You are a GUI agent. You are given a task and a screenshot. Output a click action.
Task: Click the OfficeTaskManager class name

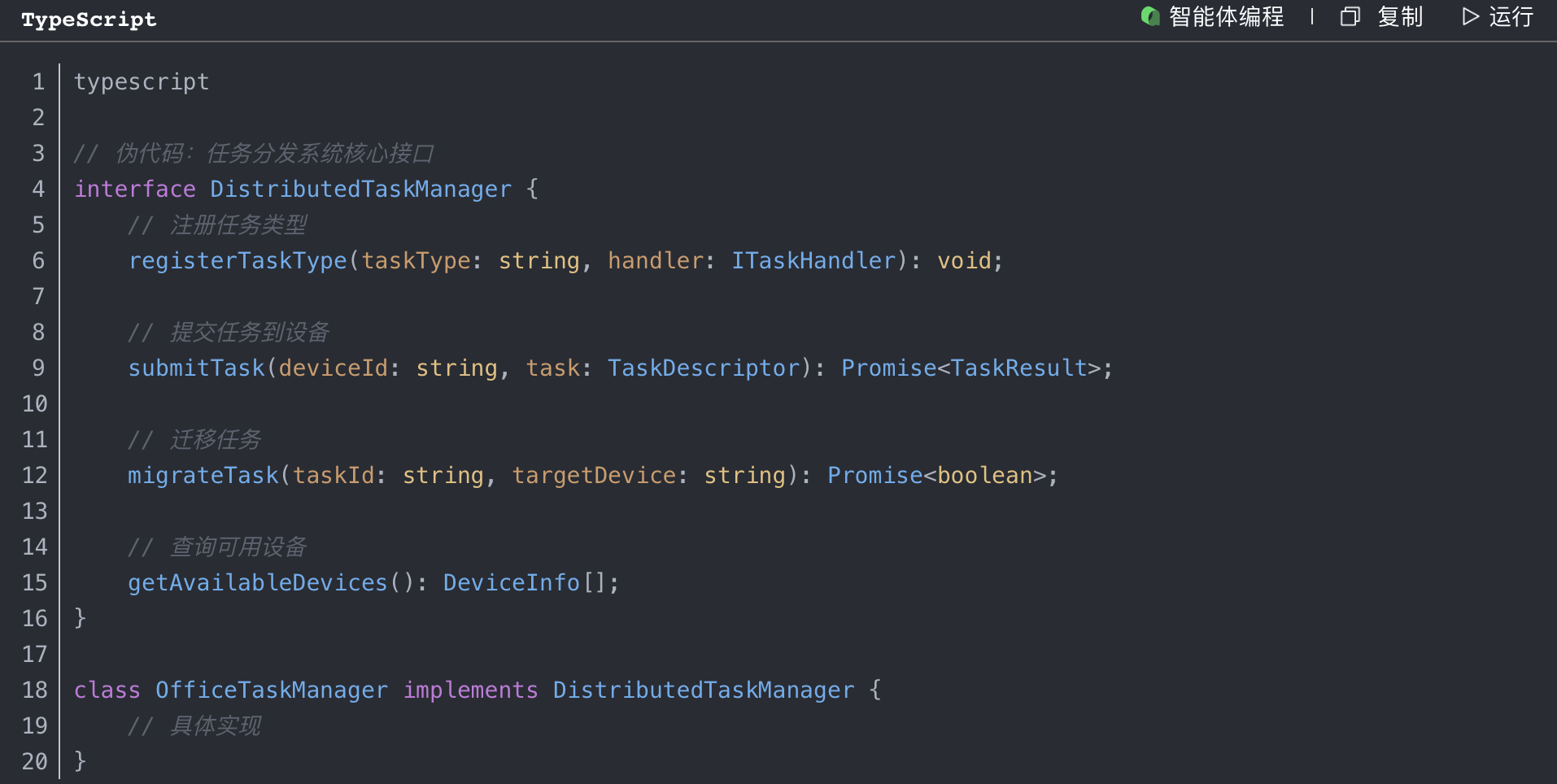[271, 690]
